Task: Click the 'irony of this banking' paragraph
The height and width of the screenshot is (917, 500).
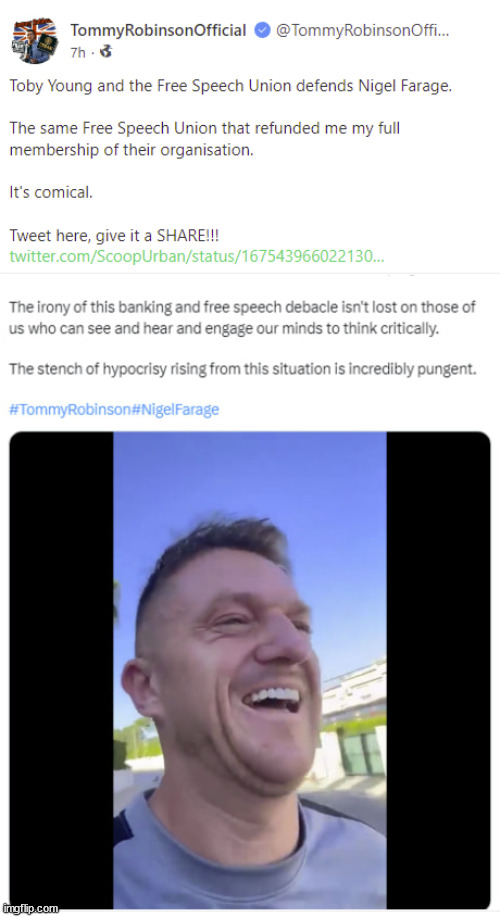Action: [242, 318]
